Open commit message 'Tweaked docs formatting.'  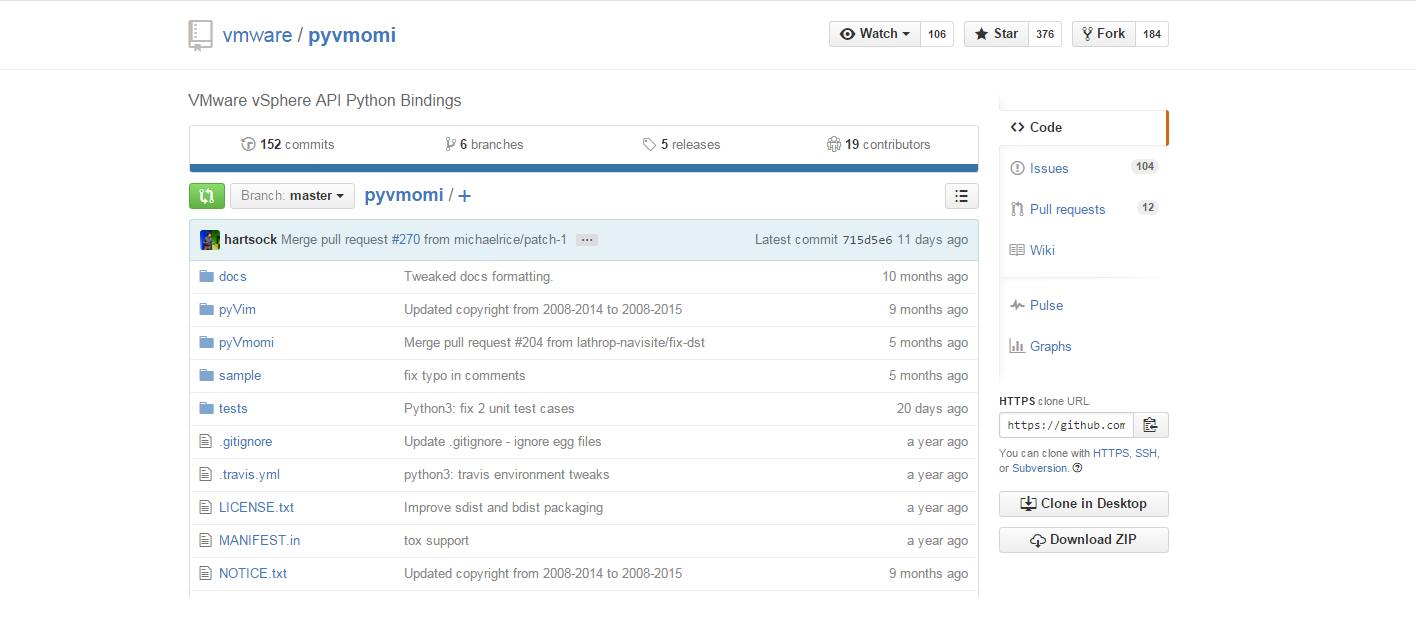478,276
